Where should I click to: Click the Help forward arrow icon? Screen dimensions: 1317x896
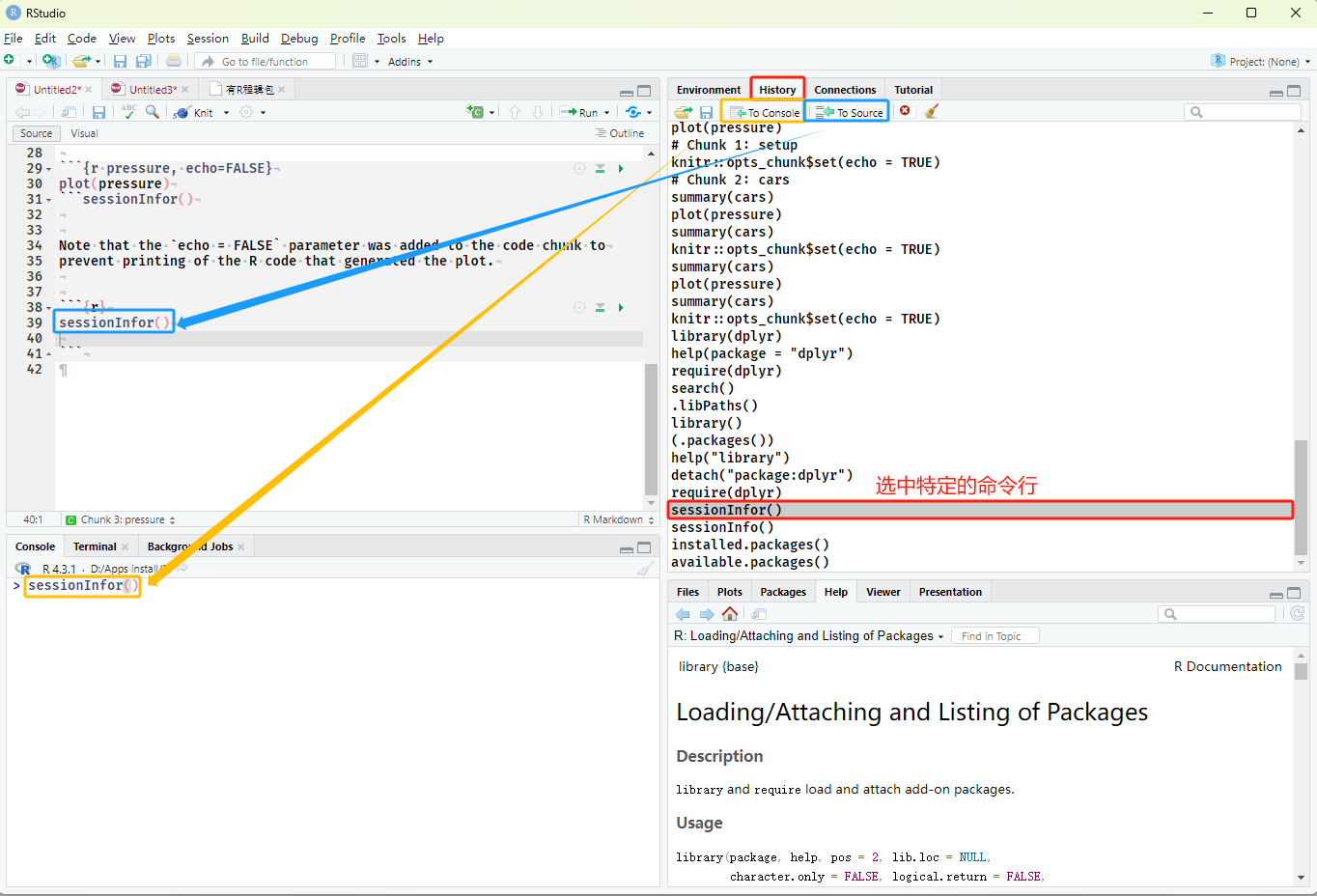707,614
